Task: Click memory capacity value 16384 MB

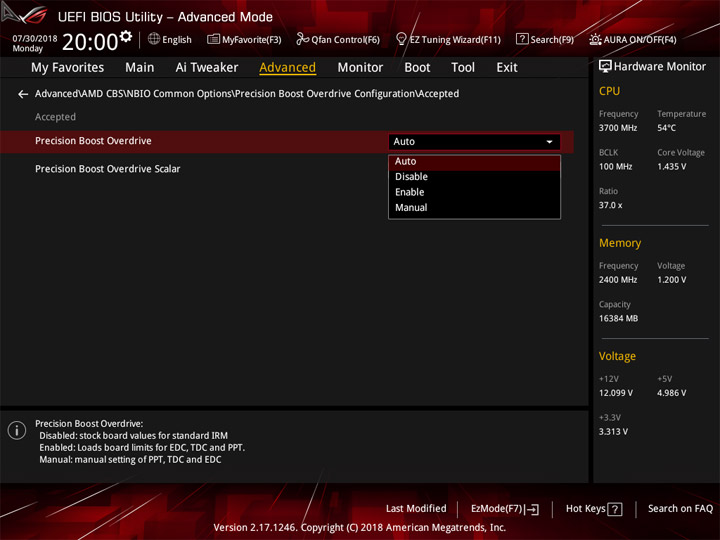Action: tap(618, 318)
